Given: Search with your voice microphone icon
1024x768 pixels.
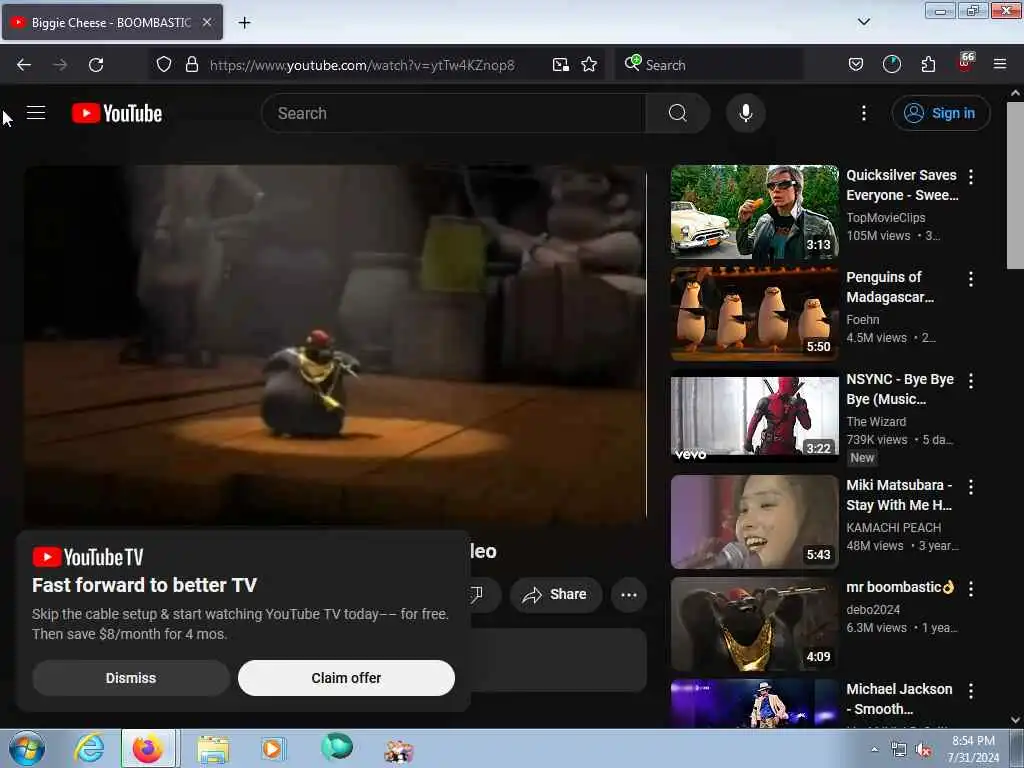Looking at the screenshot, I should (x=745, y=113).
